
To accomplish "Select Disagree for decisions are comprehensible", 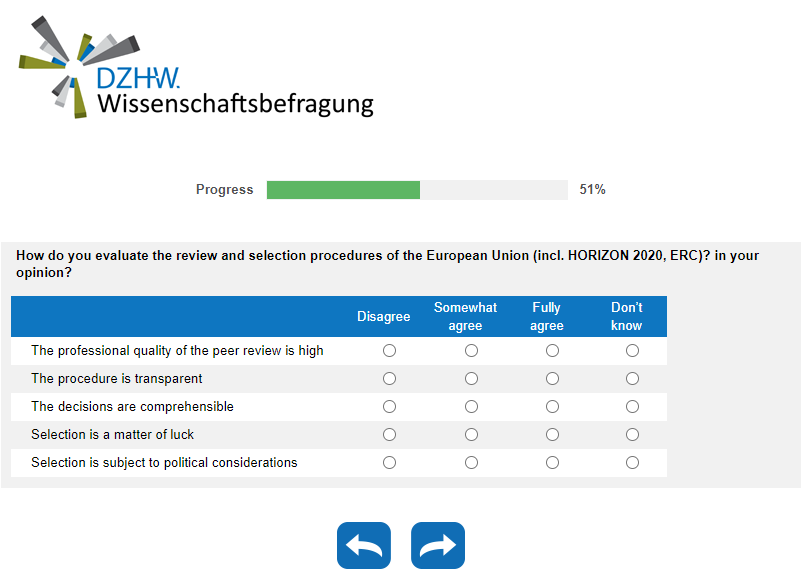I will 390,407.
